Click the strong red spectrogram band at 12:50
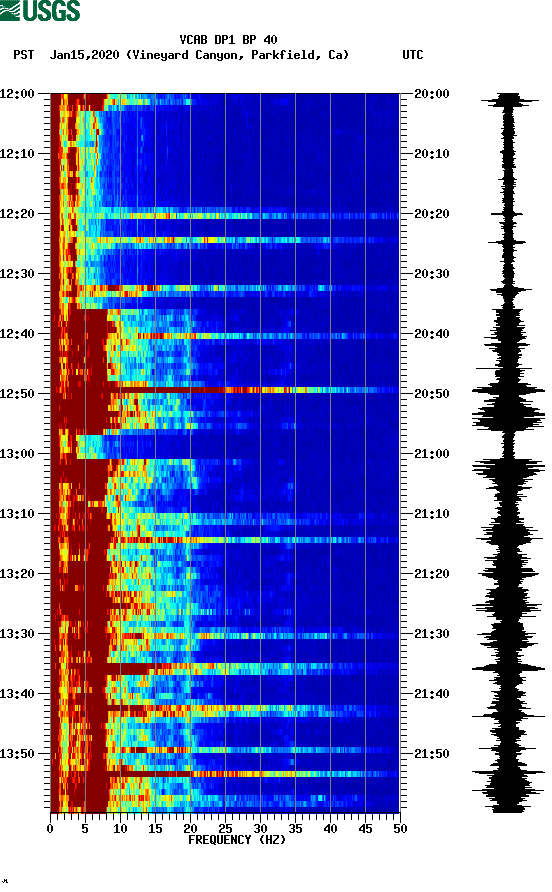The height and width of the screenshot is (892, 552). tap(225, 390)
